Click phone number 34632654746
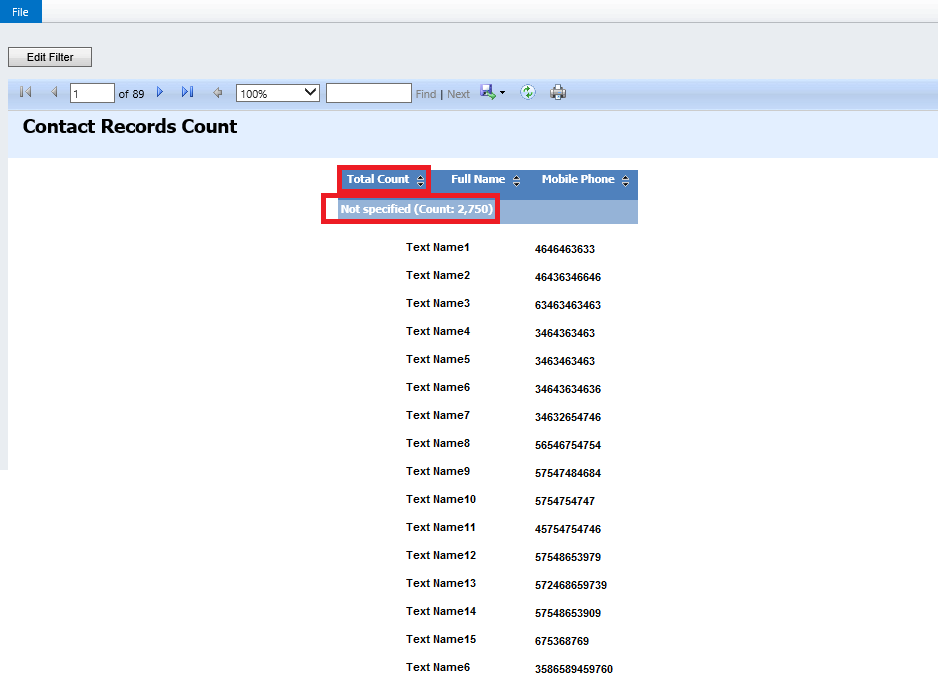 tap(568, 417)
